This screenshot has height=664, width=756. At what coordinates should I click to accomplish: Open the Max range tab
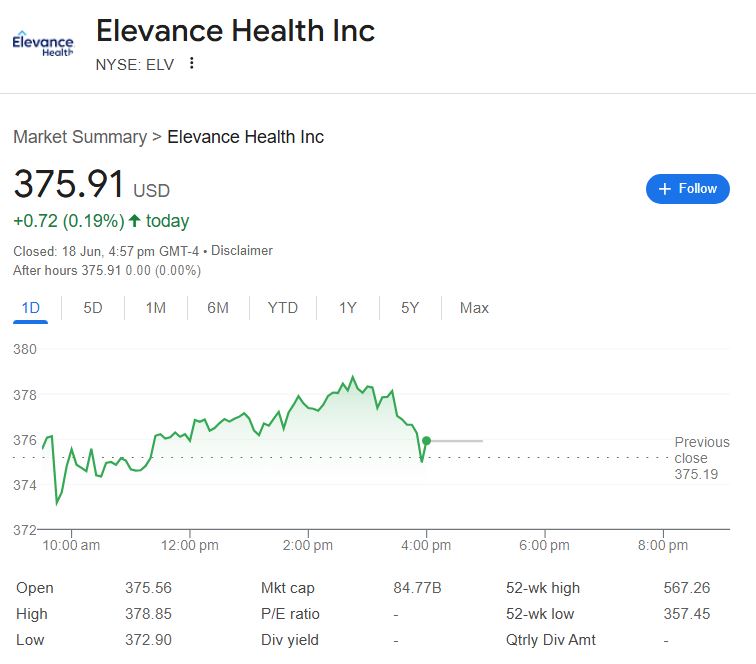pos(474,308)
